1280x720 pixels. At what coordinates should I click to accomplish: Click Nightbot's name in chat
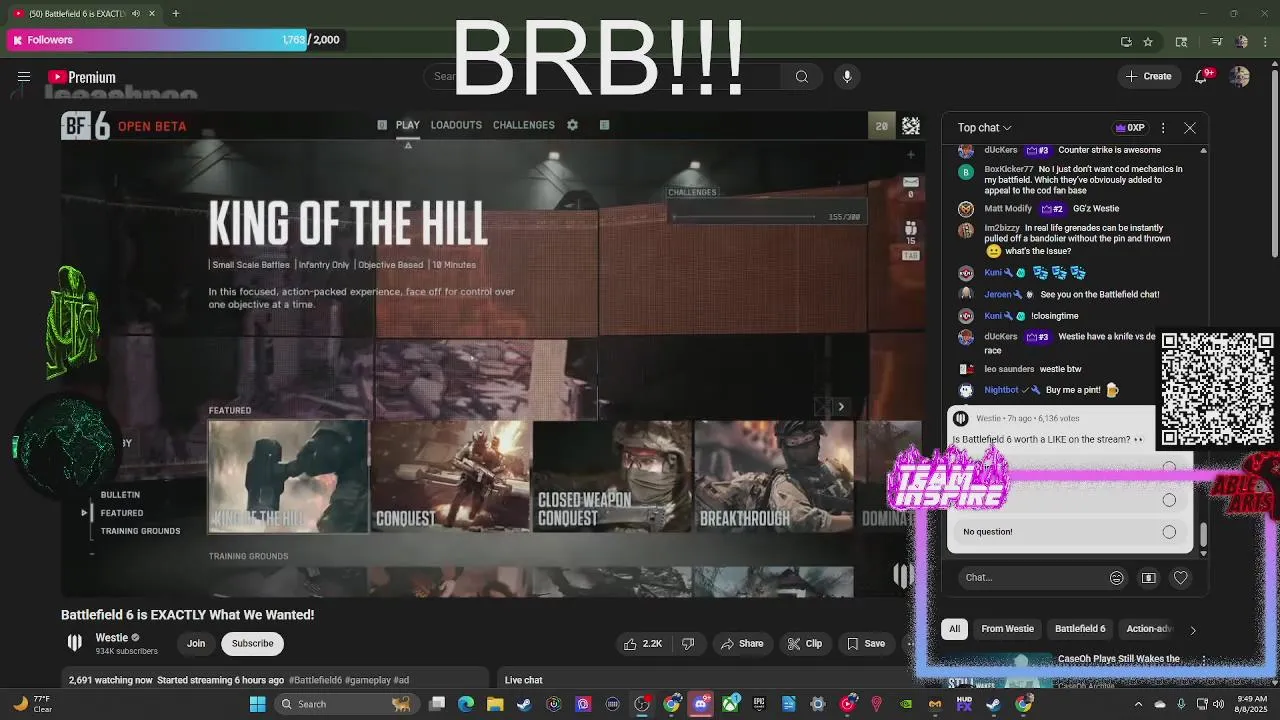(x=1000, y=390)
